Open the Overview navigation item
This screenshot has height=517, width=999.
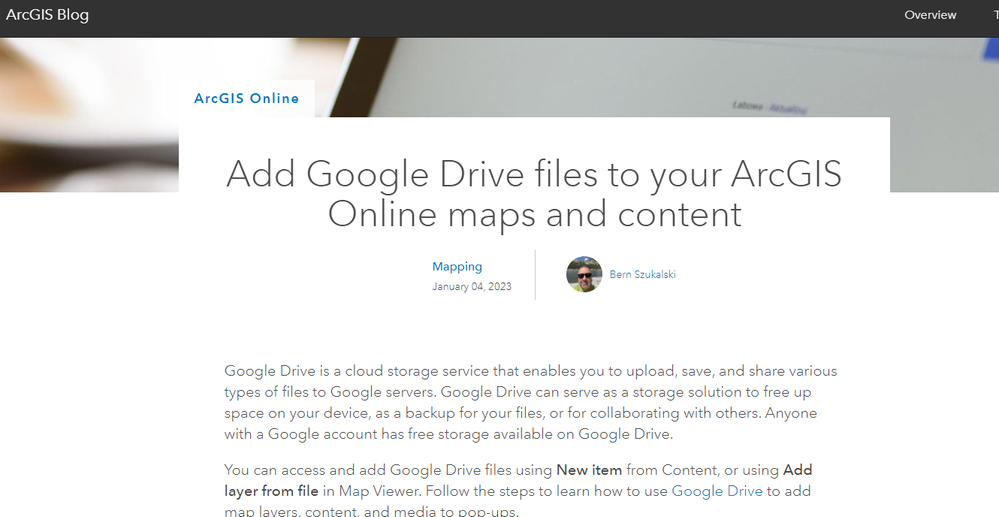pyautogui.click(x=930, y=15)
